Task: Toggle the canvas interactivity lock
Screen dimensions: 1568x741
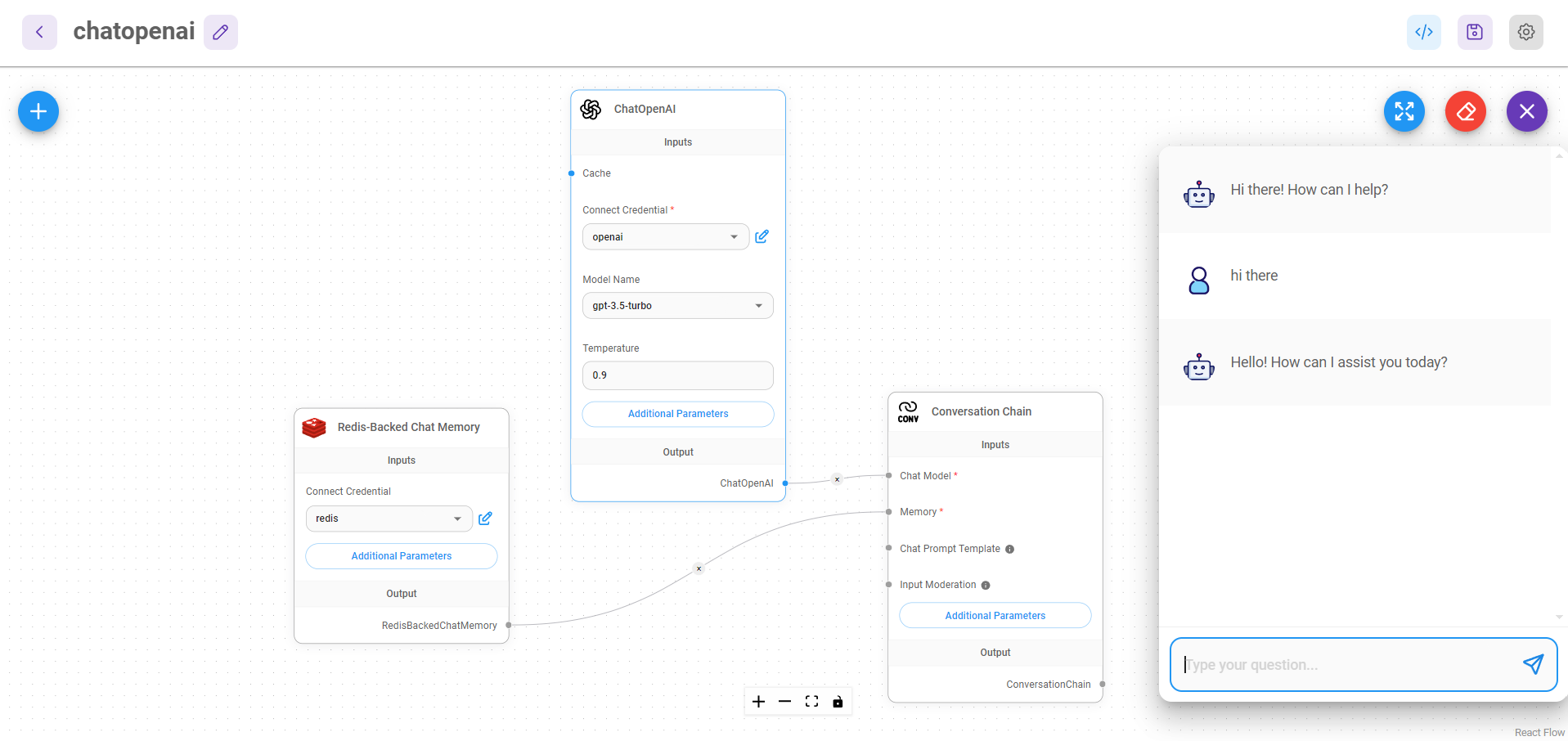Action: click(838, 702)
